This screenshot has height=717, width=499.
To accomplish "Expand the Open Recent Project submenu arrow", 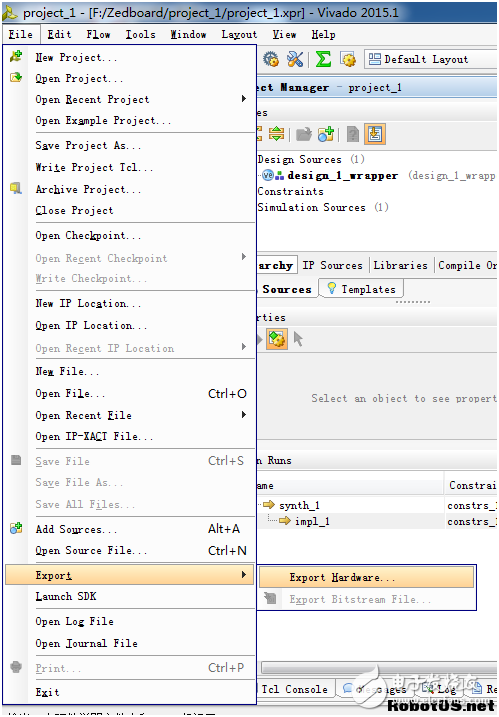I will 244,99.
